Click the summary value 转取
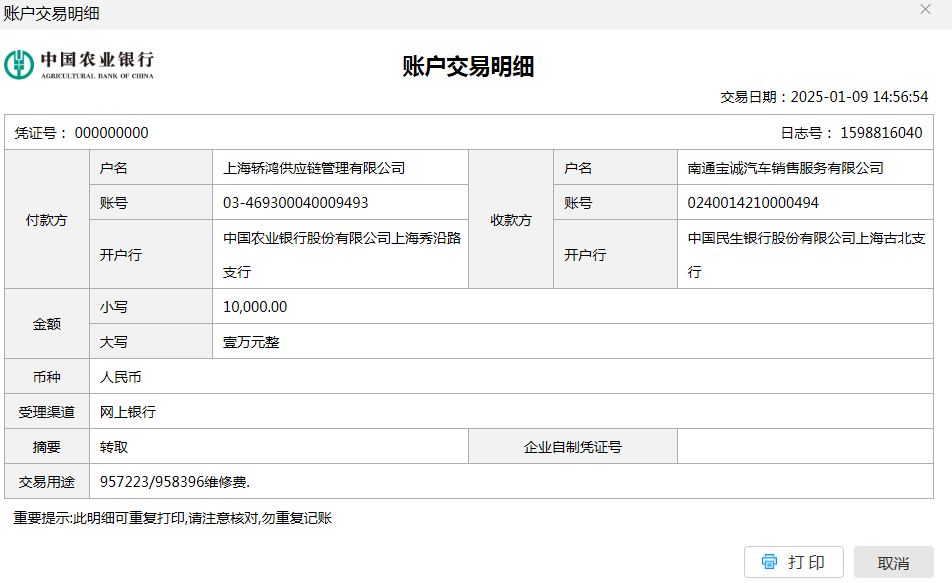Image resolution: width=952 pixels, height=583 pixels. [114, 447]
